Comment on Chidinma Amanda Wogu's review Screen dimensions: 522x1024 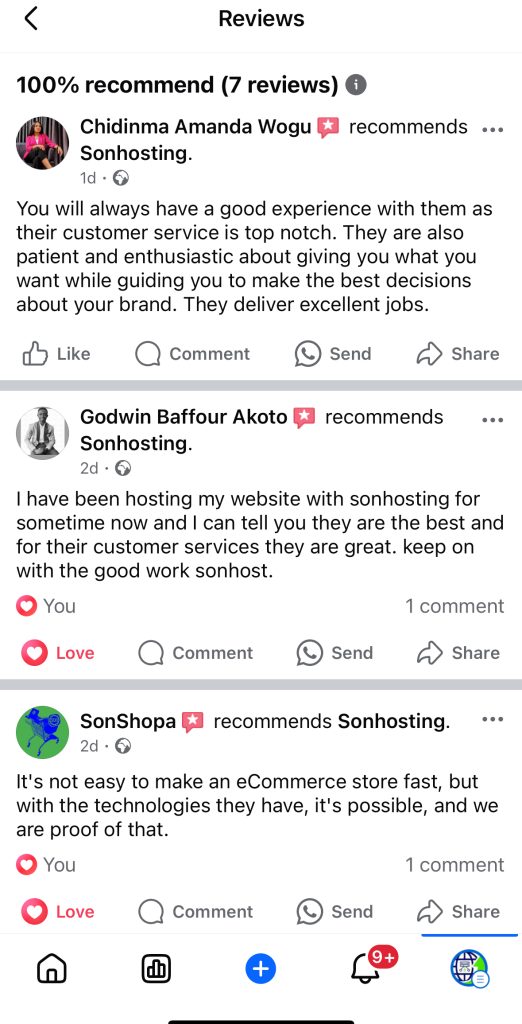click(x=193, y=354)
